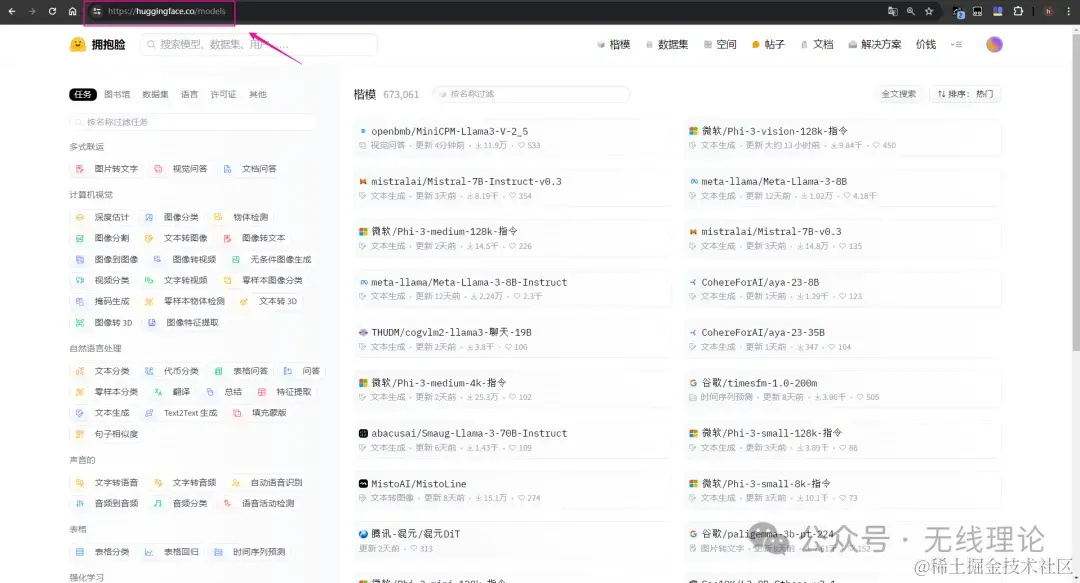Click the 零样本物体检测 task icon
The width and height of the screenshot is (1080, 583).
(149, 302)
